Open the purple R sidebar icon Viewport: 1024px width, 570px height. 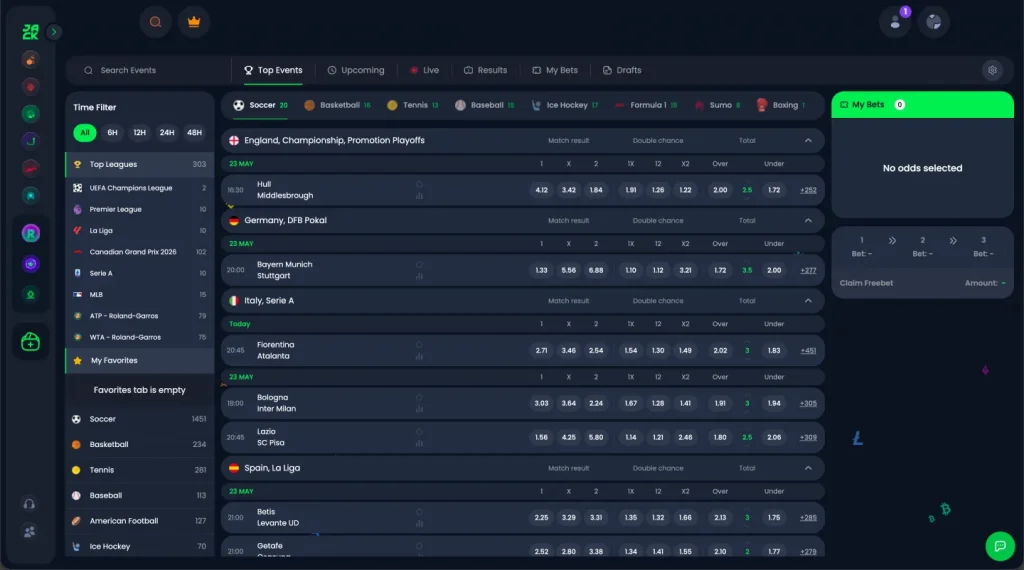click(x=30, y=233)
